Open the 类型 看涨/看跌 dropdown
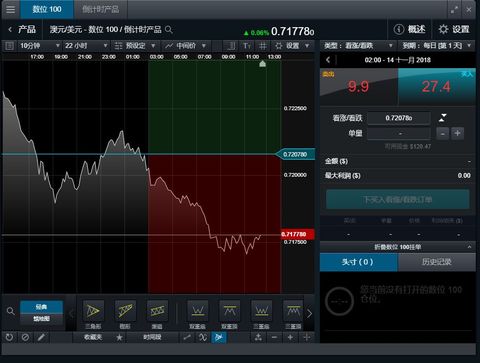Screen dimensions: 480x363 (x=359, y=46)
